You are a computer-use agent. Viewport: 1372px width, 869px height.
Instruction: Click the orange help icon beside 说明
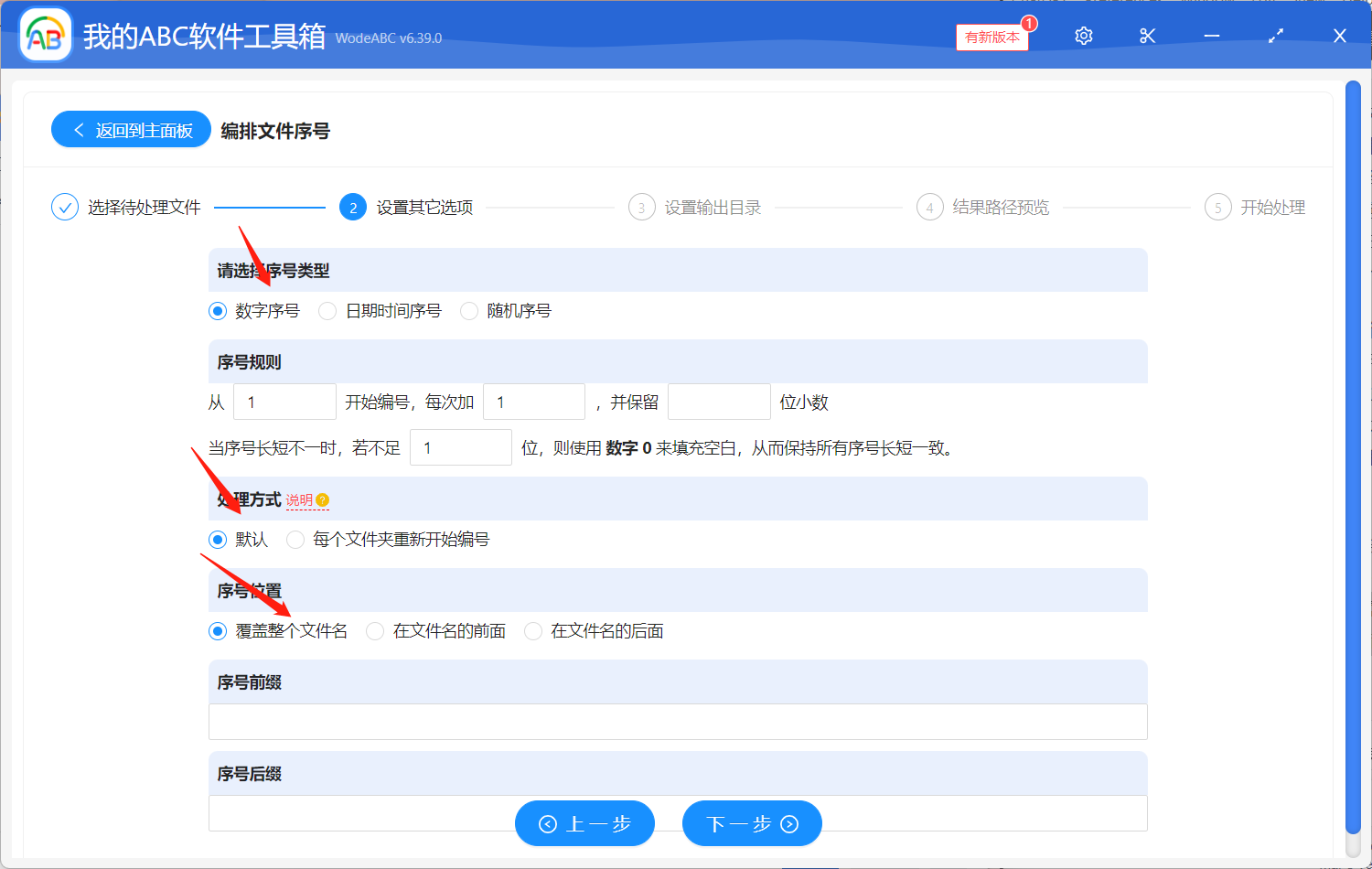[x=322, y=500]
